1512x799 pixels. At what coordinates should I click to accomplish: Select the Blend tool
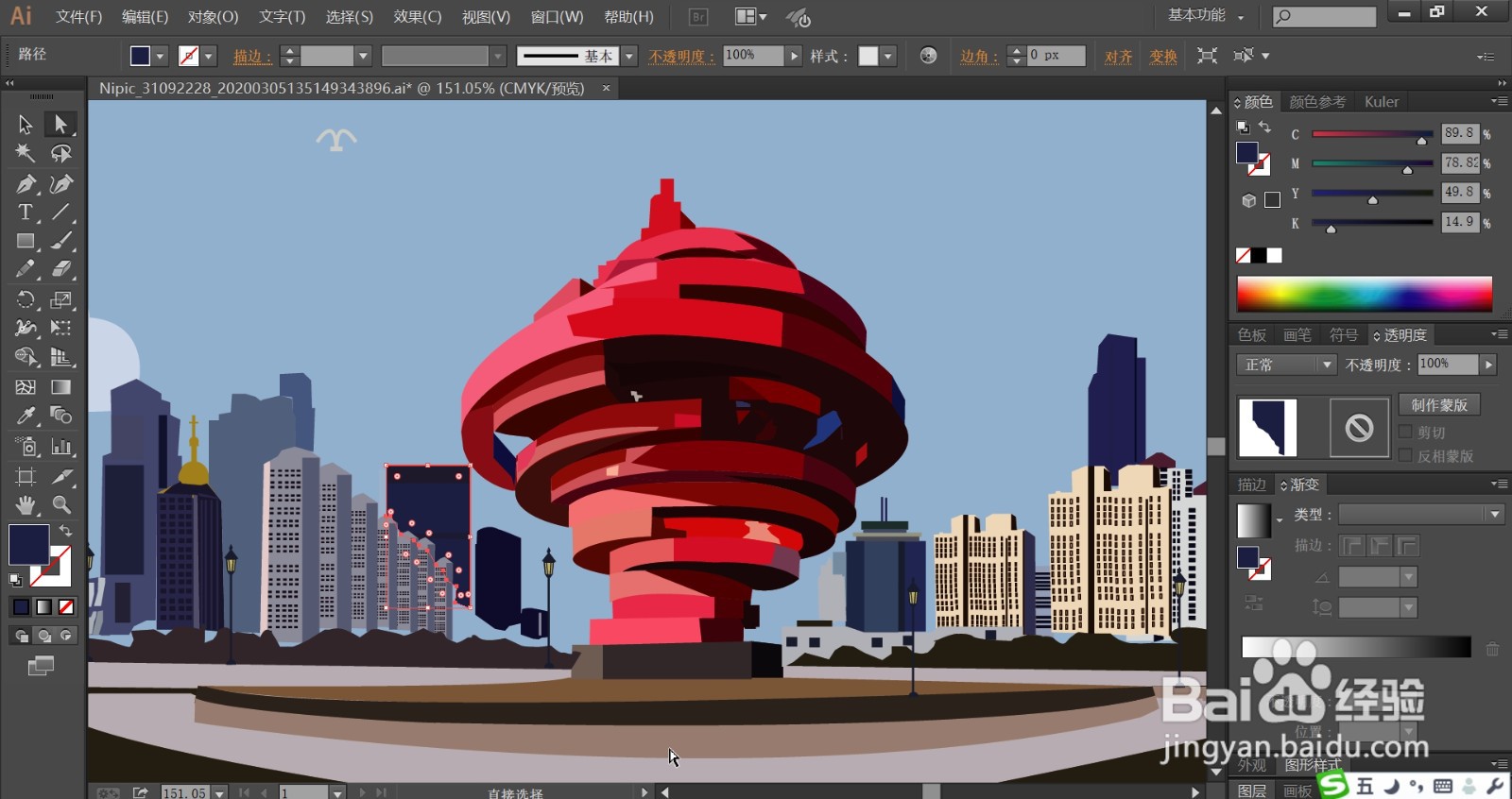coord(60,416)
